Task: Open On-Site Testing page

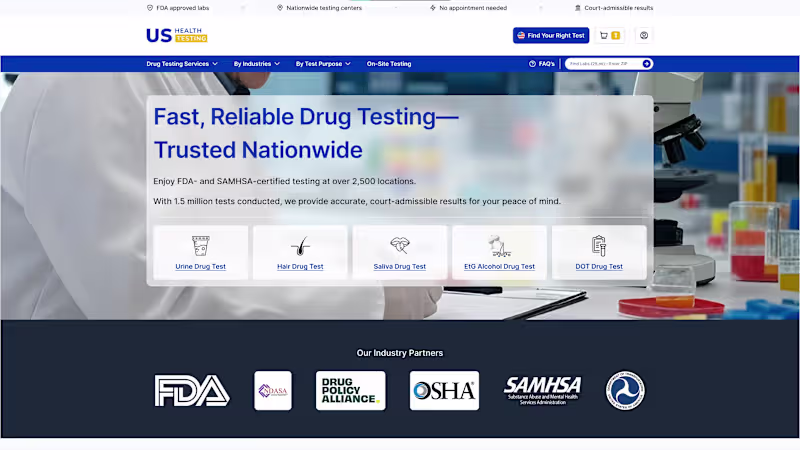Action: coord(389,64)
